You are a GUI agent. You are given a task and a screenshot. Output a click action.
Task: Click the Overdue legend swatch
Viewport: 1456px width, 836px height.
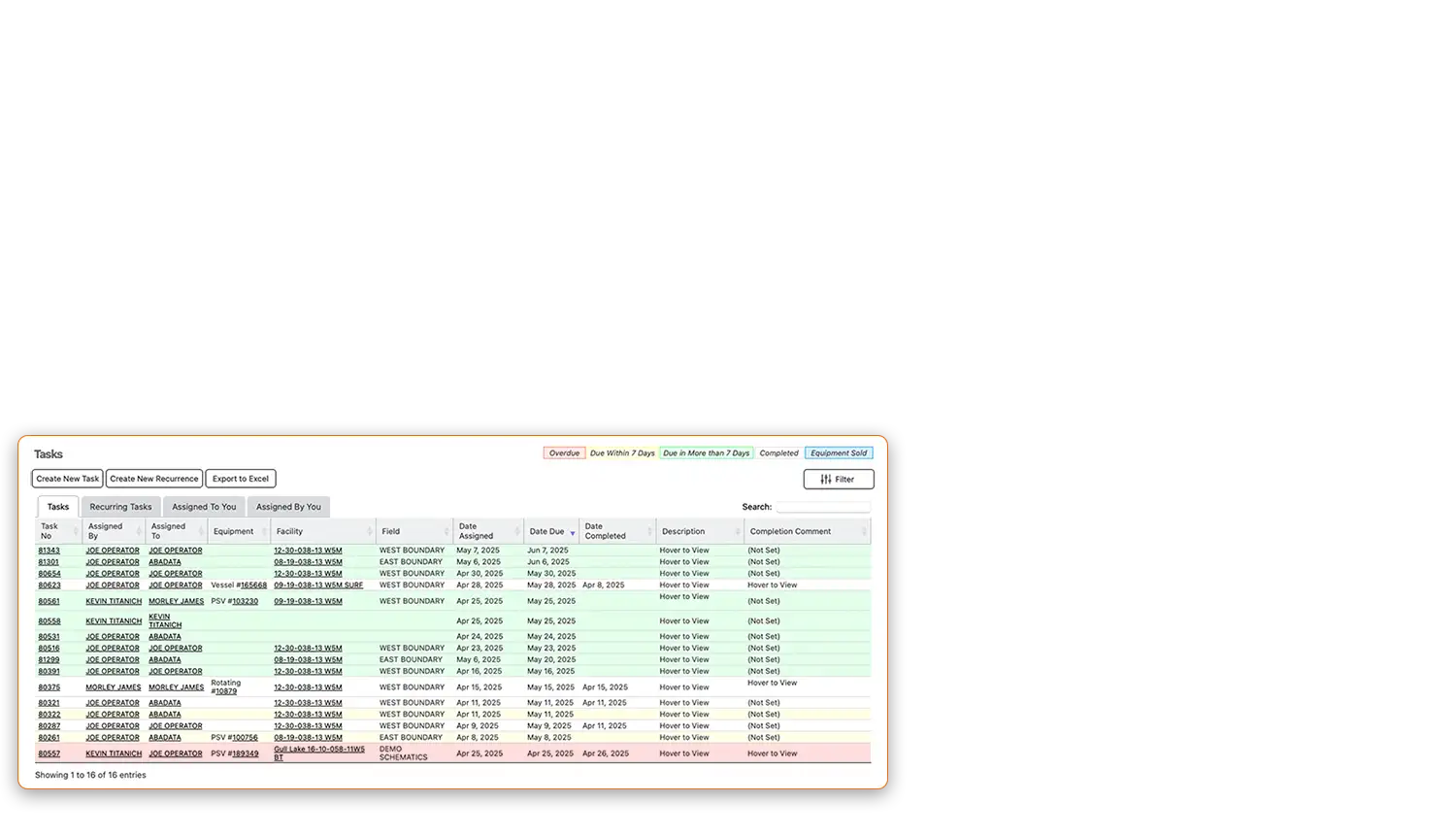[564, 453]
